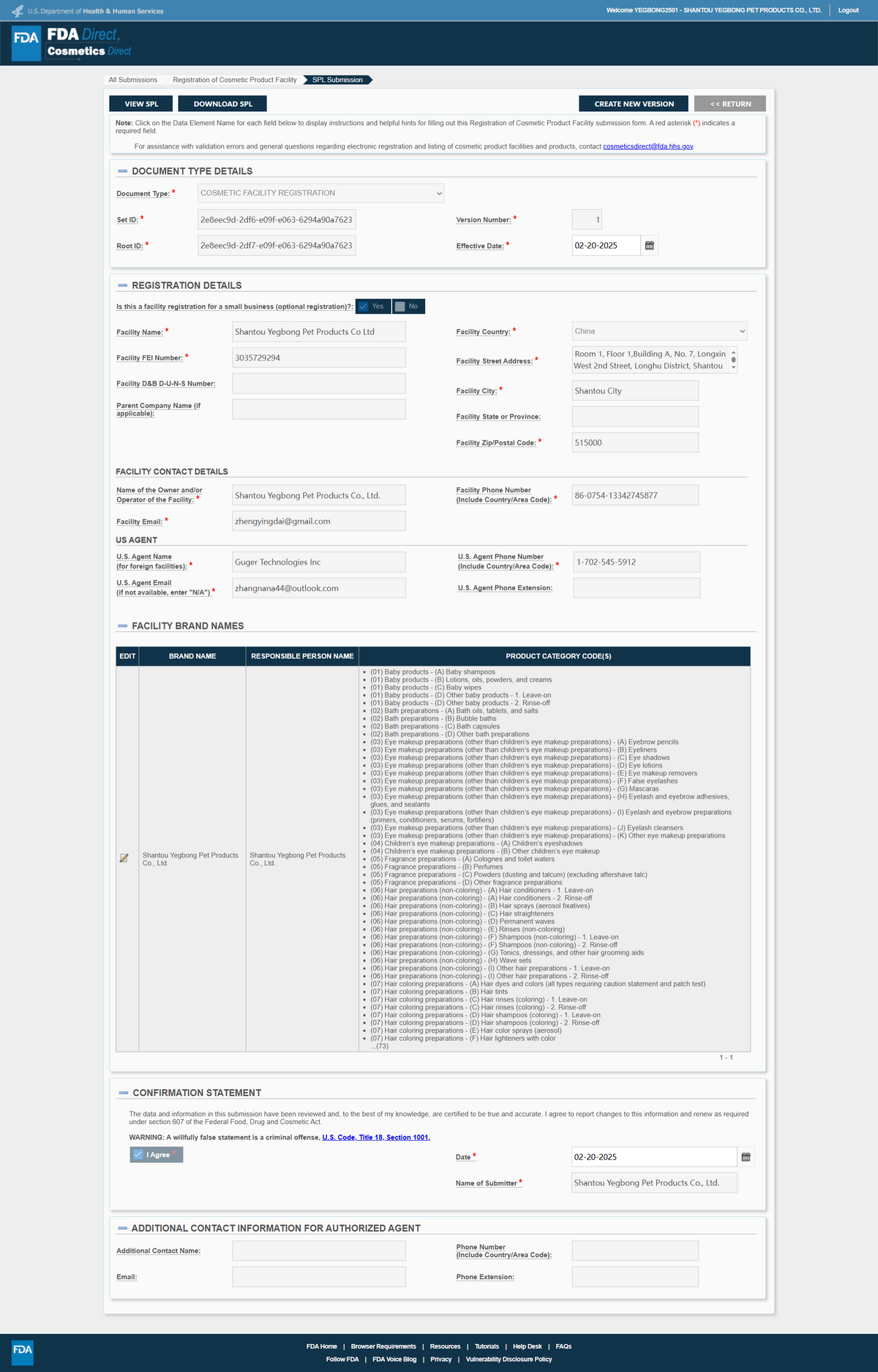Viewport: 878px width, 1372px height.
Task: Click the U.S. Agent Phone Number field
Action: click(637, 562)
